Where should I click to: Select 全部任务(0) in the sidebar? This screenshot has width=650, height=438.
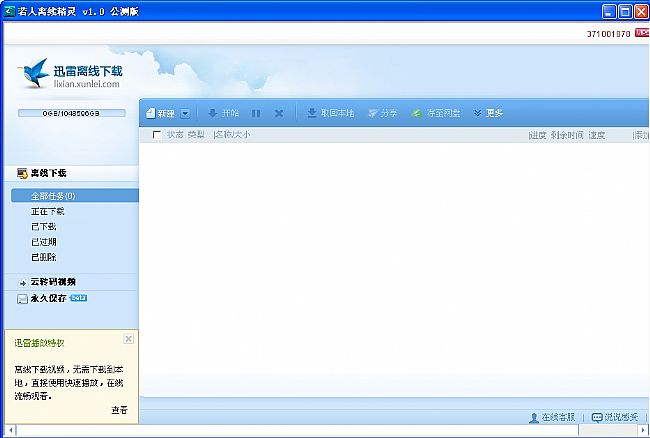pyautogui.click(x=75, y=196)
